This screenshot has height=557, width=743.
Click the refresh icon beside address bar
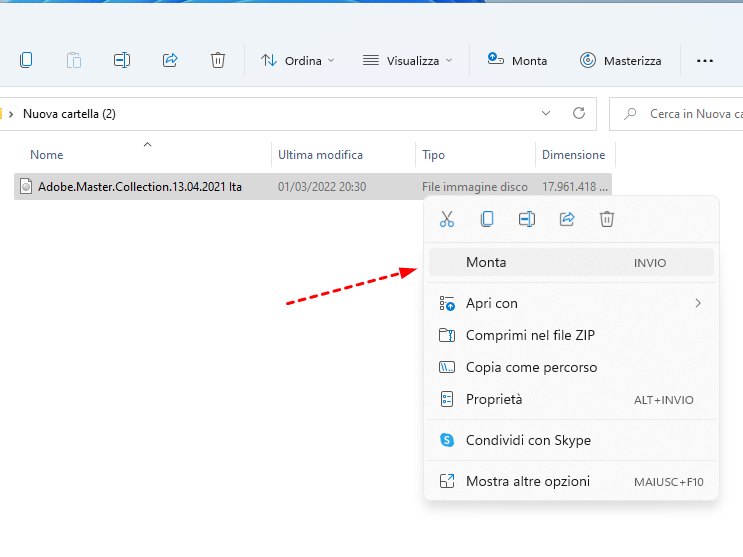pos(579,113)
